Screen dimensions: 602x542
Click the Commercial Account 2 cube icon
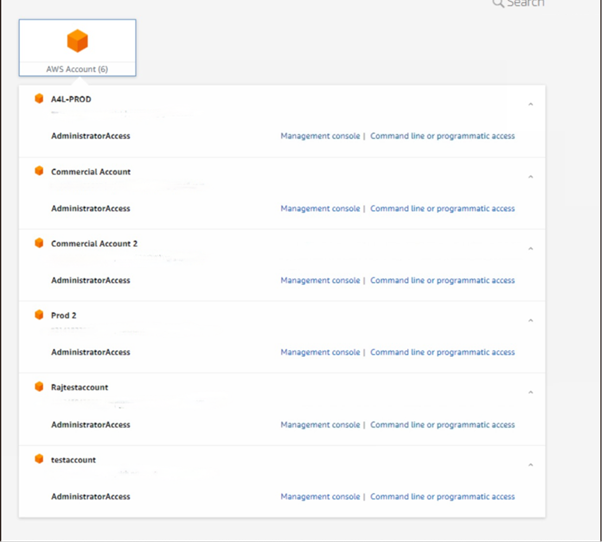[x=39, y=243]
